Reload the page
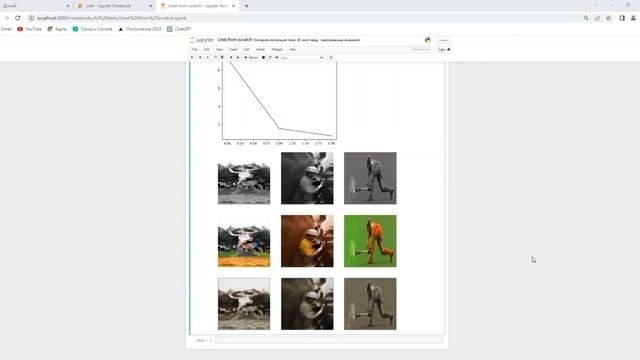640x360 pixels. tap(18, 18)
